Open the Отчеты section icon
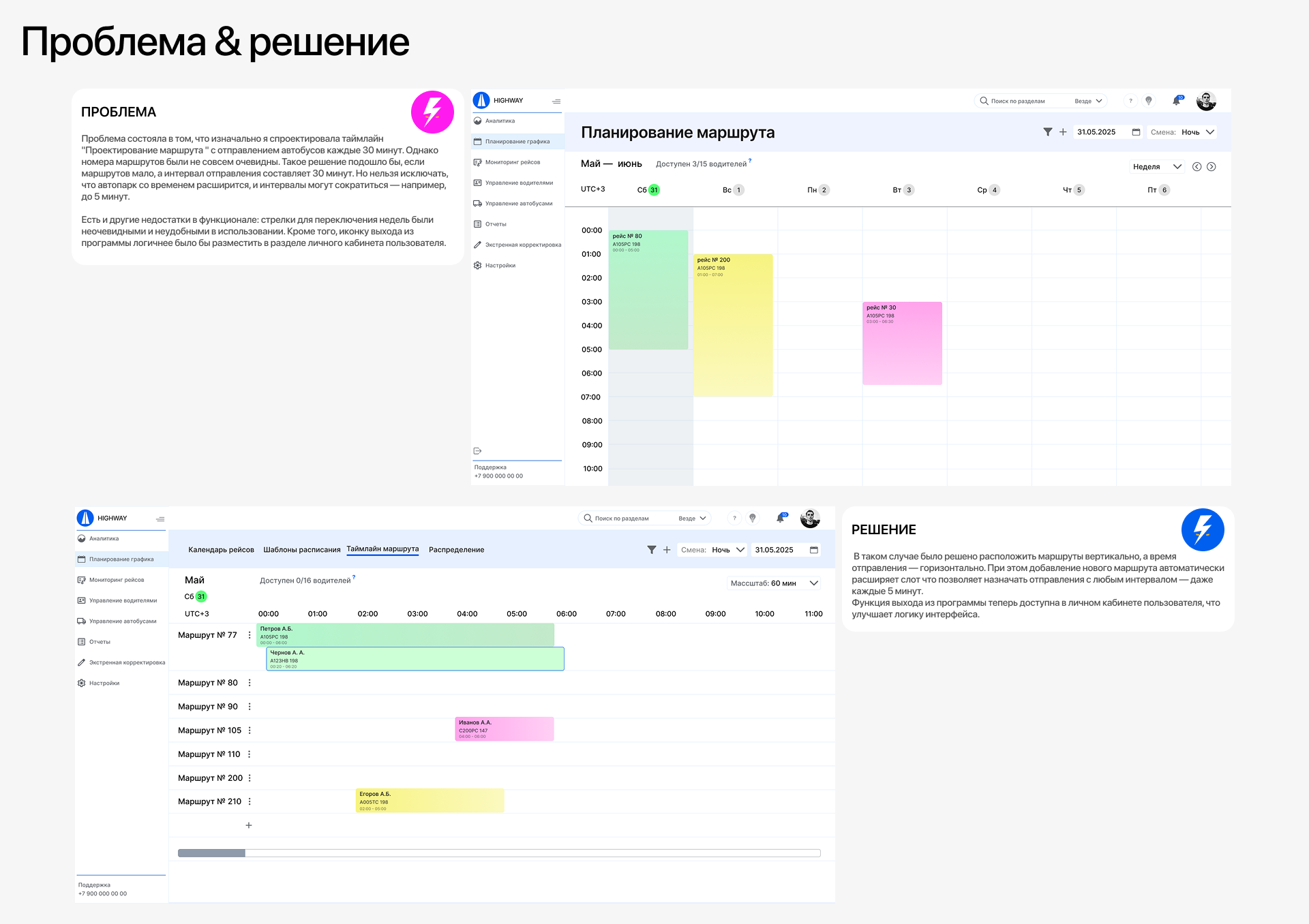 (x=477, y=224)
